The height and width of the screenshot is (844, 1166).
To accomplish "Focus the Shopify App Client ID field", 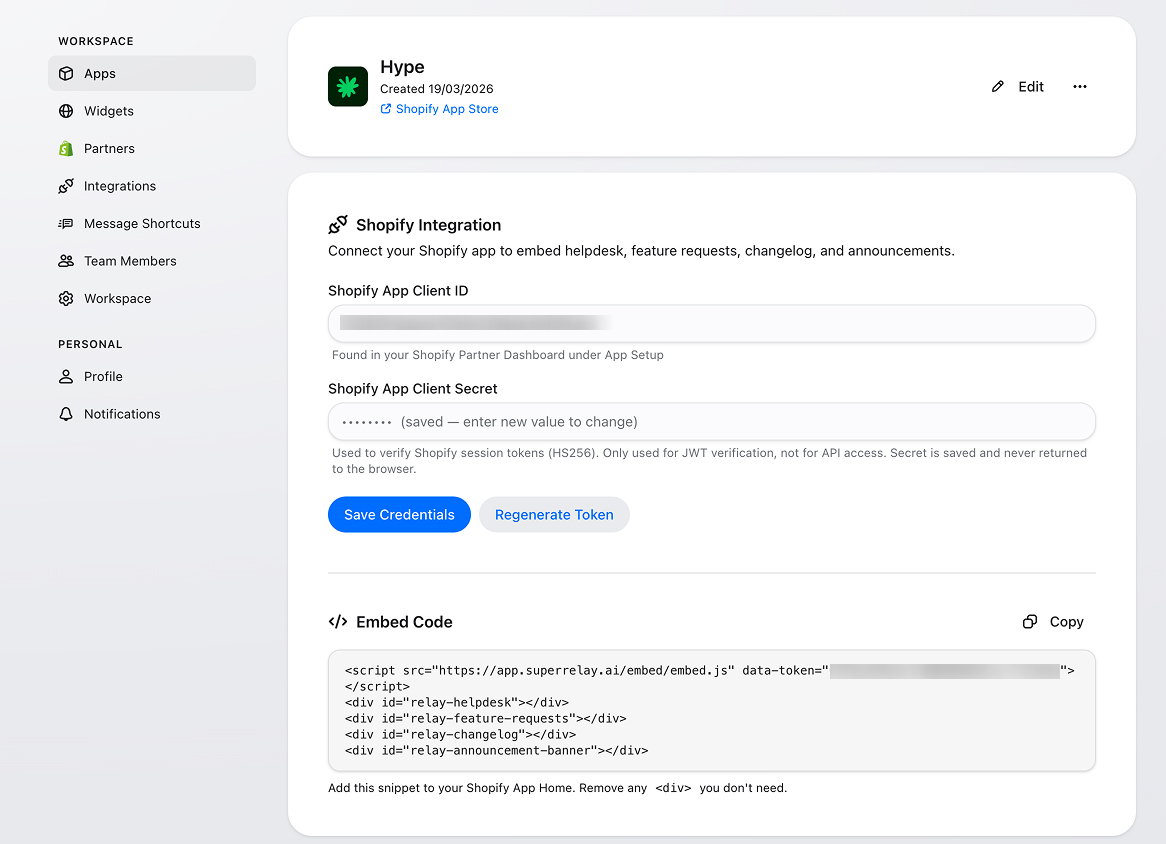I will (x=711, y=323).
